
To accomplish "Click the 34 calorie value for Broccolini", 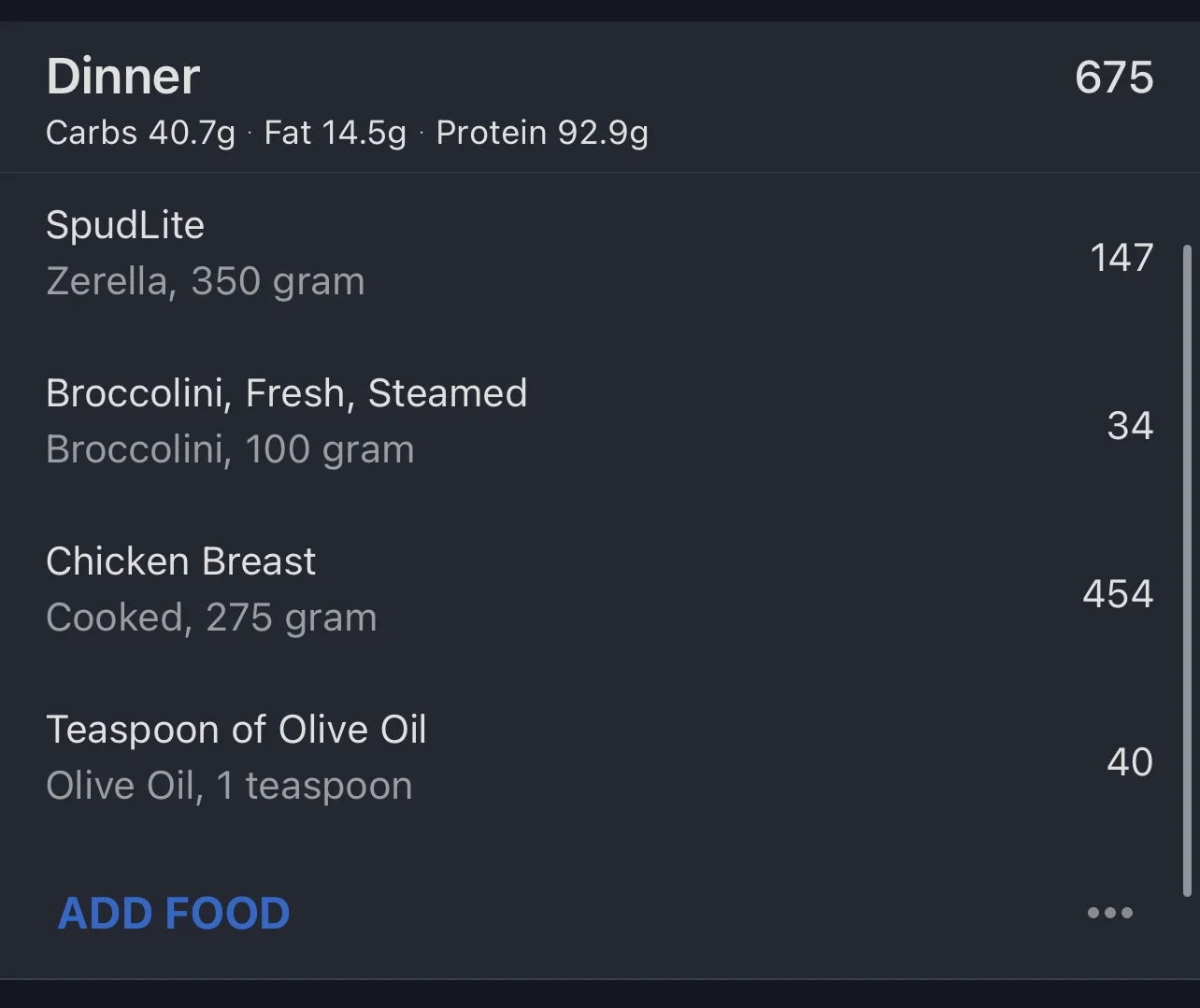I will tap(1129, 425).
